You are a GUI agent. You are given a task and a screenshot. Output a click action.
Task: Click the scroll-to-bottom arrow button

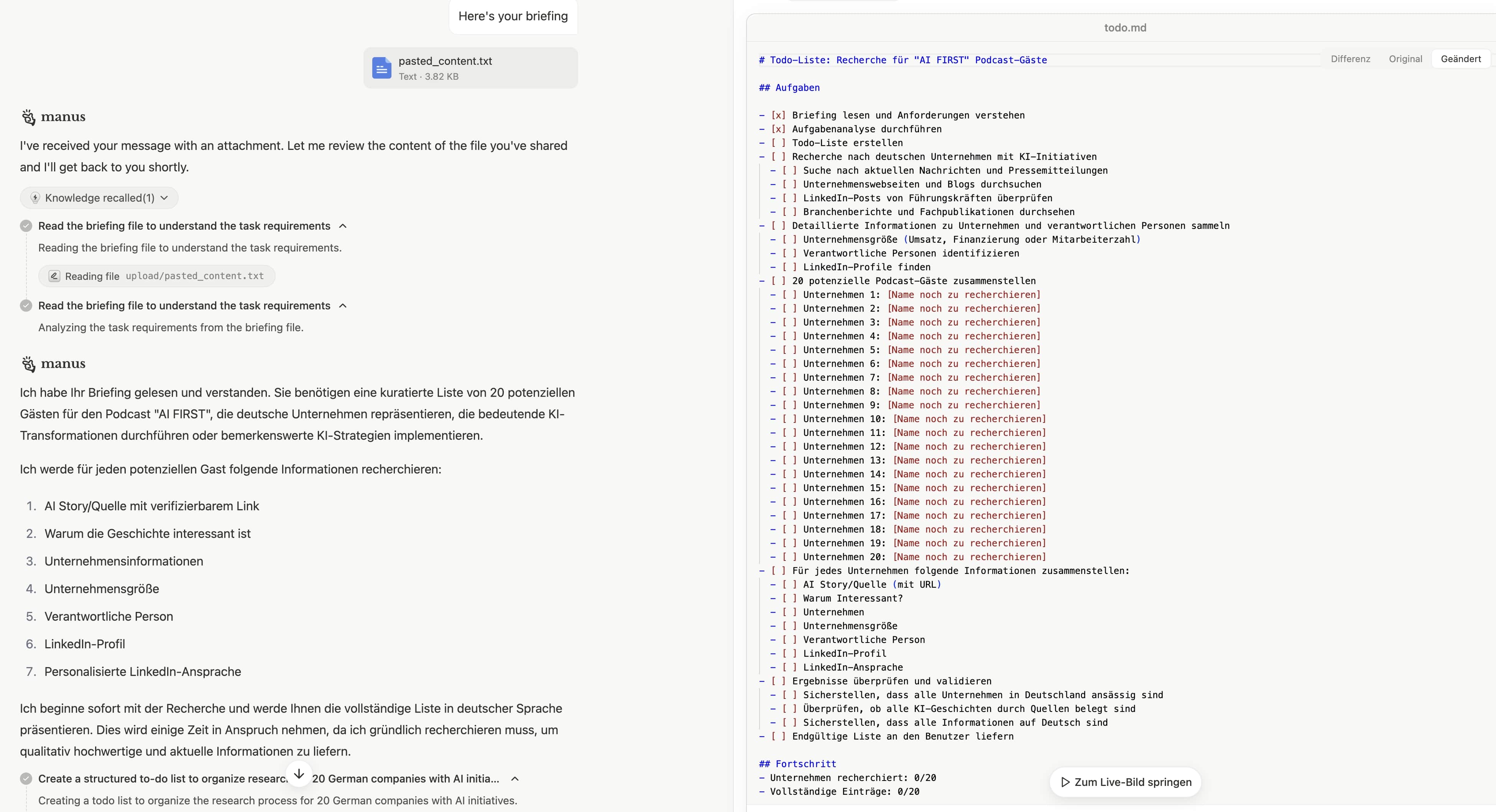point(299,774)
